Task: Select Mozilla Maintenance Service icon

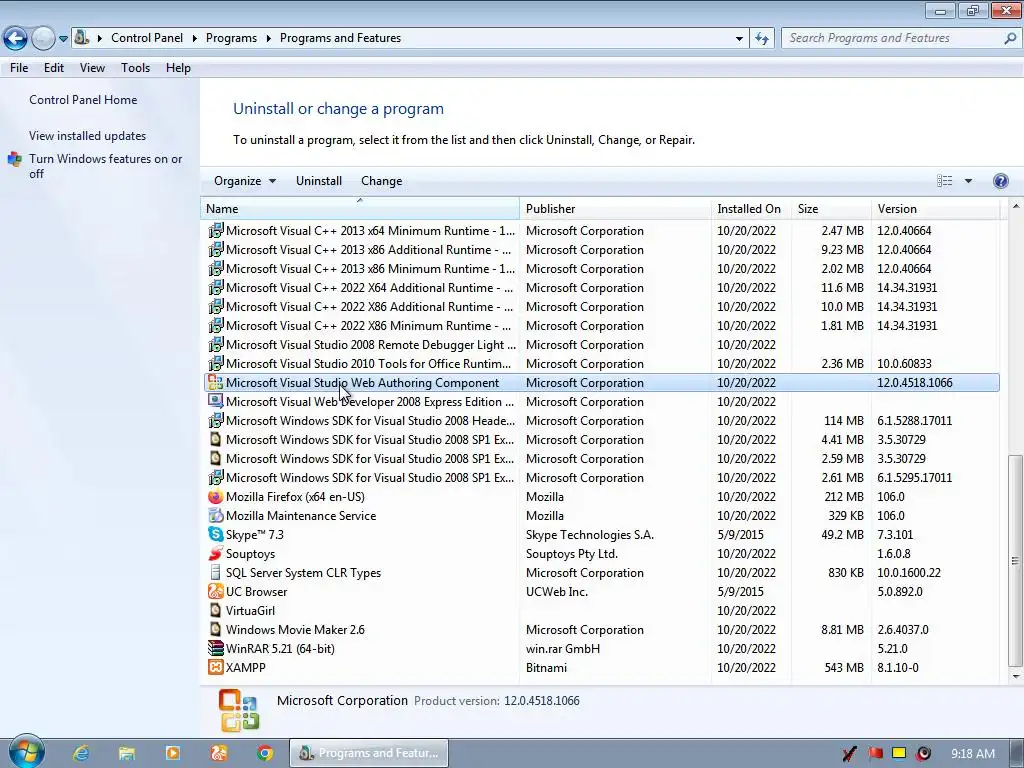Action: click(x=216, y=516)
